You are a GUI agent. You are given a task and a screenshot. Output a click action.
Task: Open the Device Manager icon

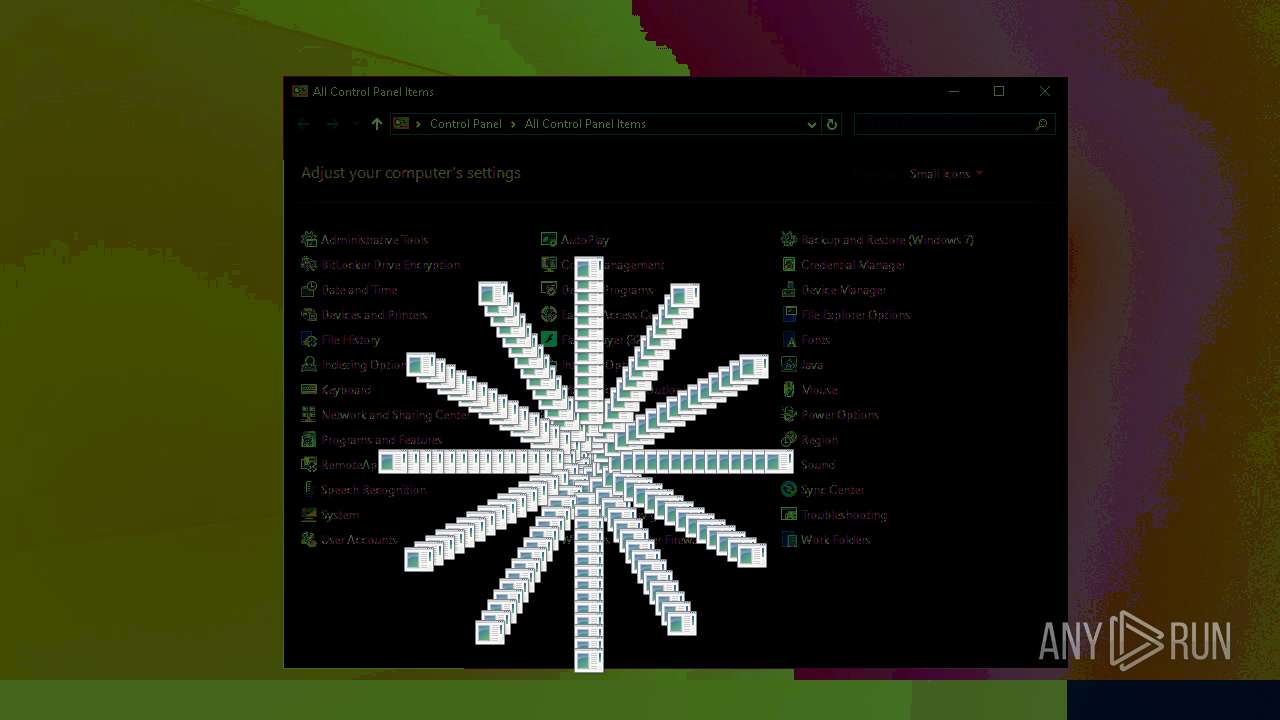tap(789, 290)
